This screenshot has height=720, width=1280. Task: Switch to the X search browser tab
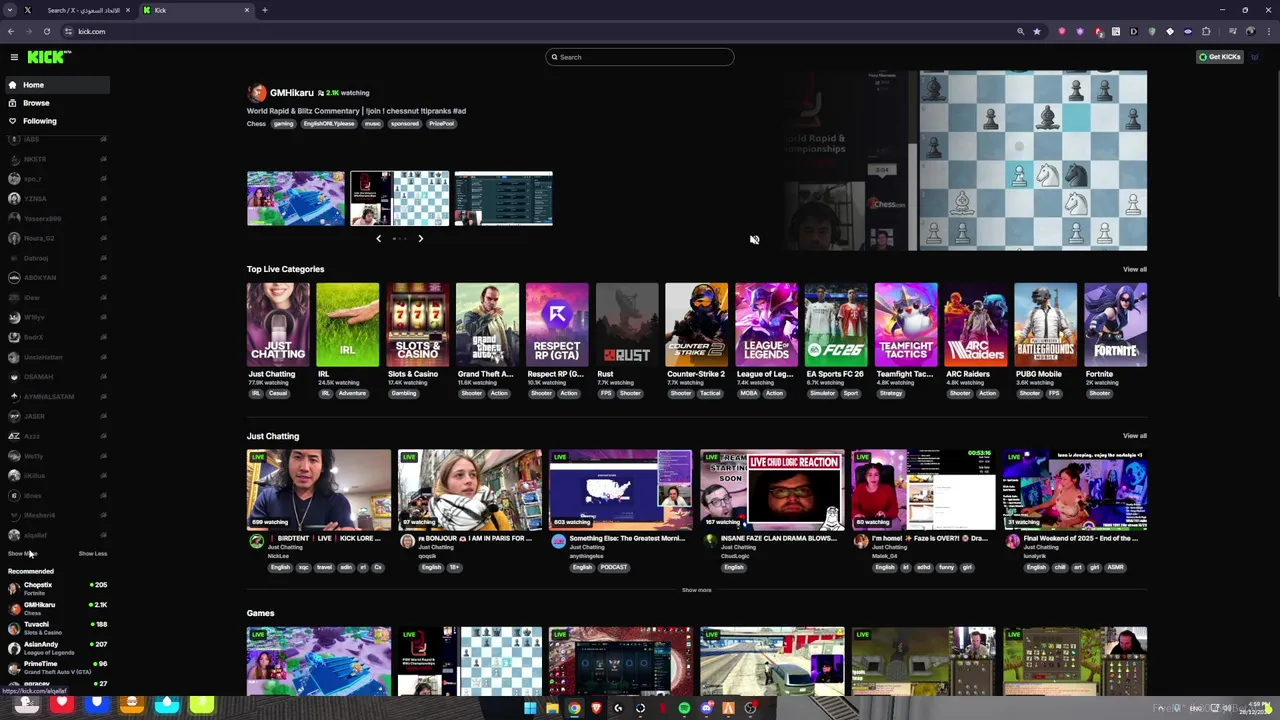(75, 10)
